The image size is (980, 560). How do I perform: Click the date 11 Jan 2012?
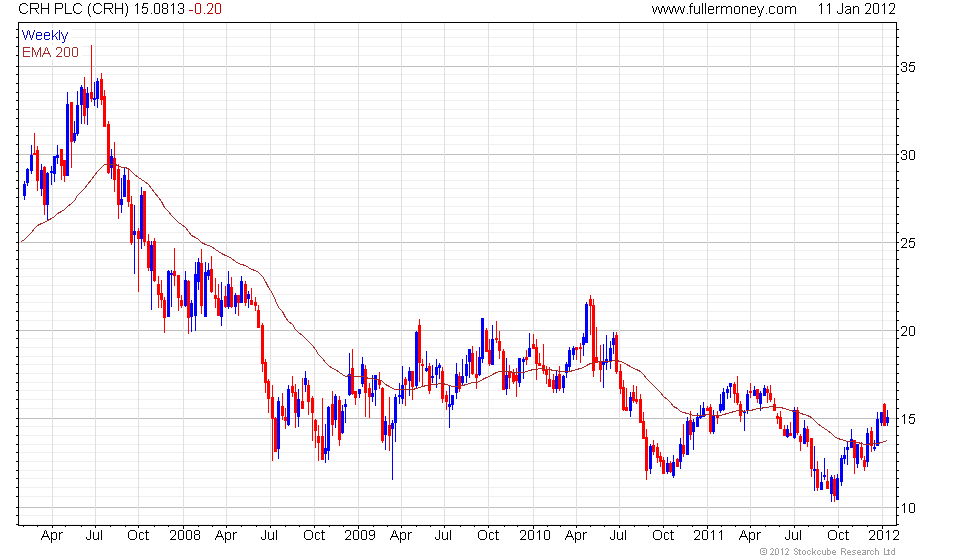856,9
